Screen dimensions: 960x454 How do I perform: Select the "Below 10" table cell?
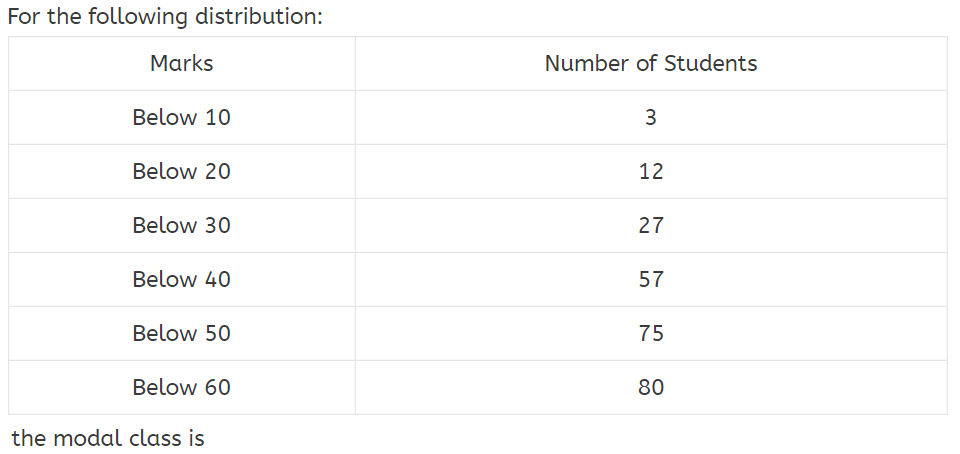pos(181,118)
